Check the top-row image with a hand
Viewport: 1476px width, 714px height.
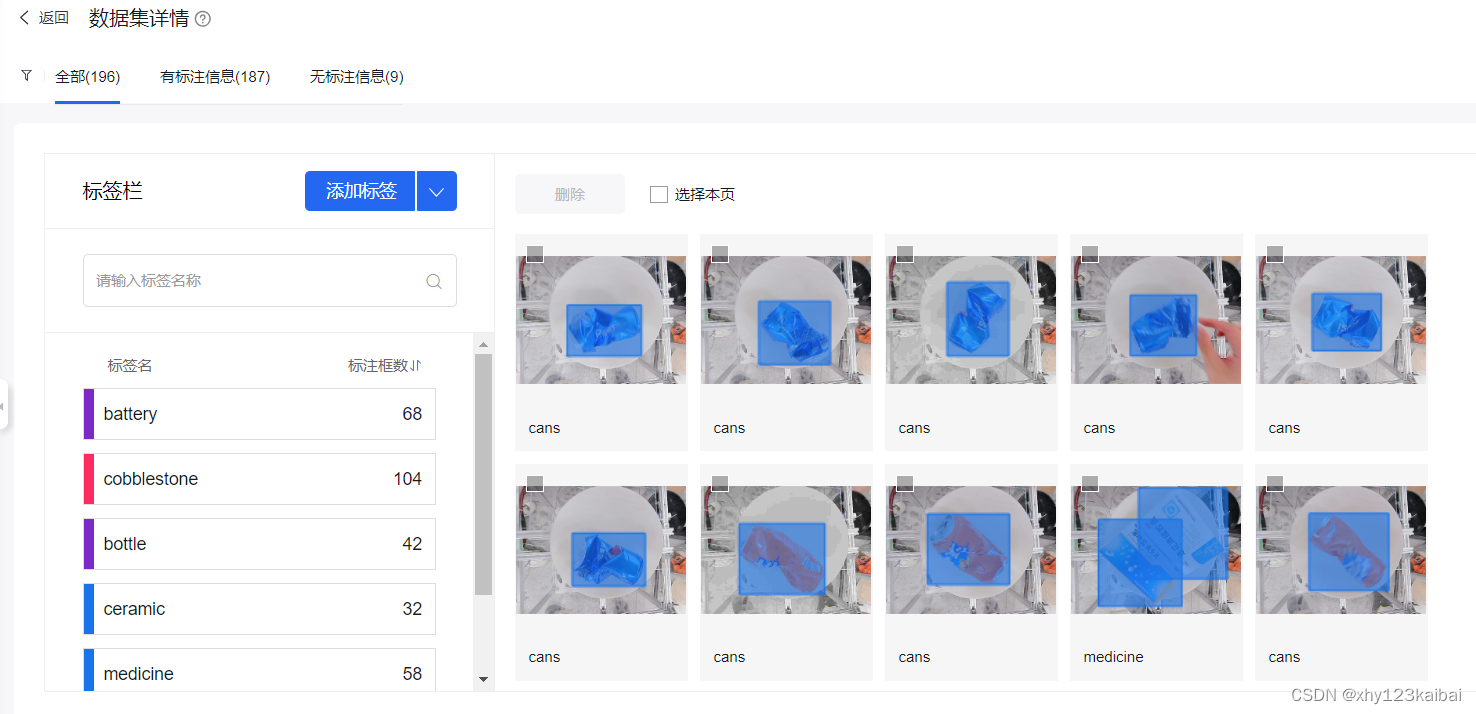tap(1090, 254)
